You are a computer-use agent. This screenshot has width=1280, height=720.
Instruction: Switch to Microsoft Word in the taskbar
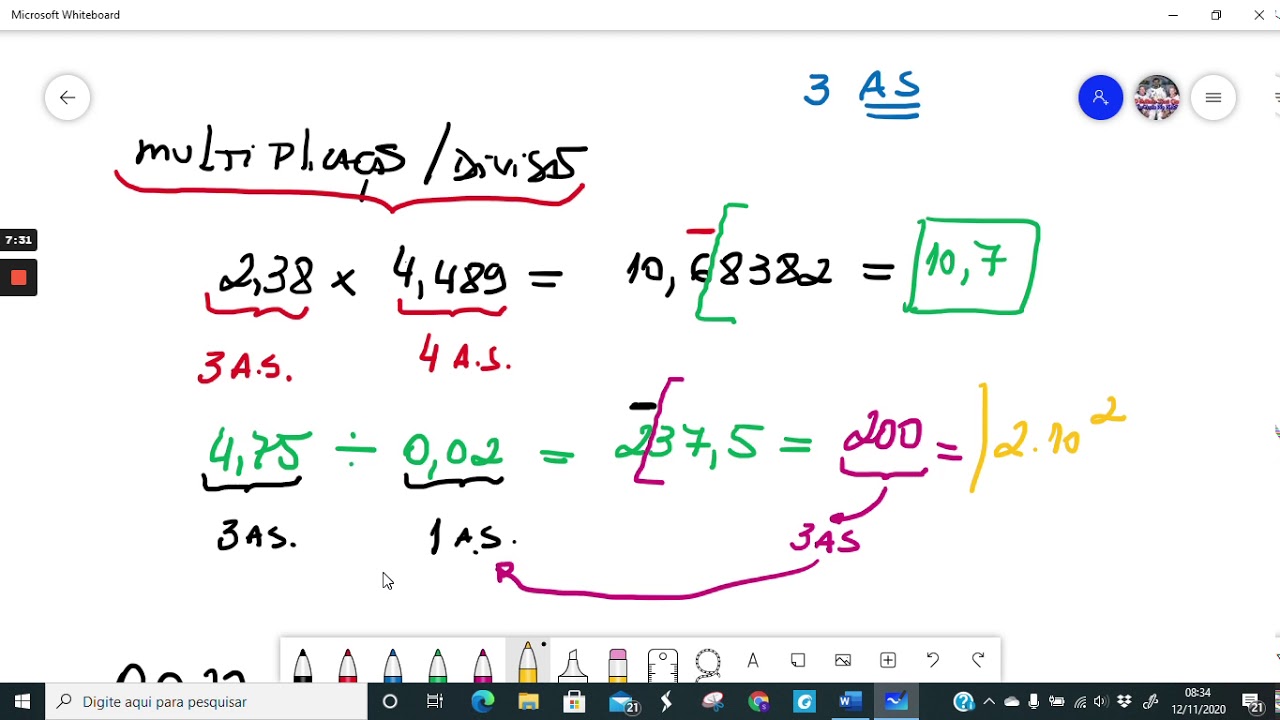(850, 701)
